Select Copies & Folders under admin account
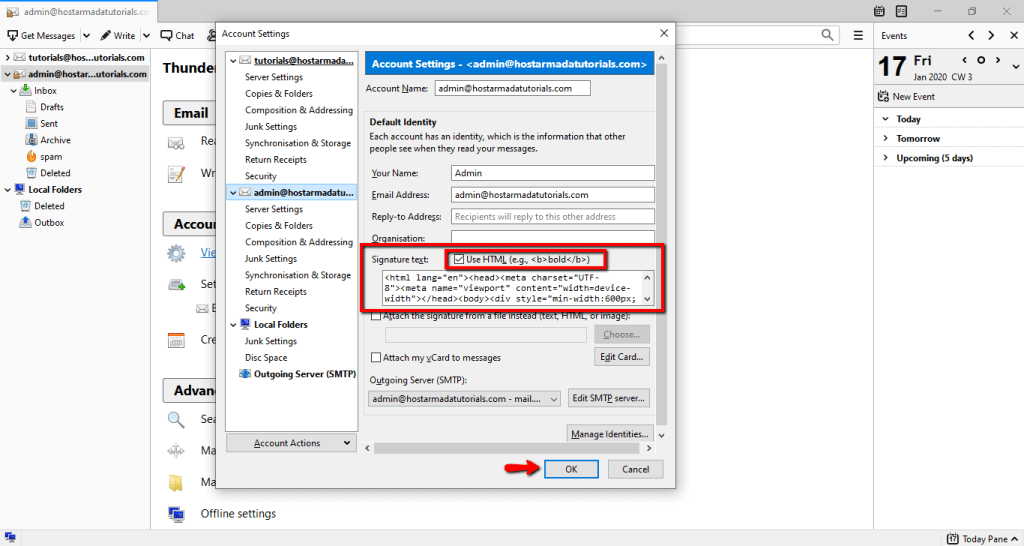The image size is (1024, 546). tap(279, 225)
